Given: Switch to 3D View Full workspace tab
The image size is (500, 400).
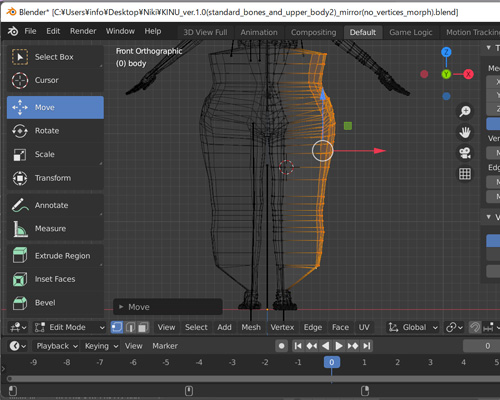Looking at the screenshot, I should click(x=205, y=32).
